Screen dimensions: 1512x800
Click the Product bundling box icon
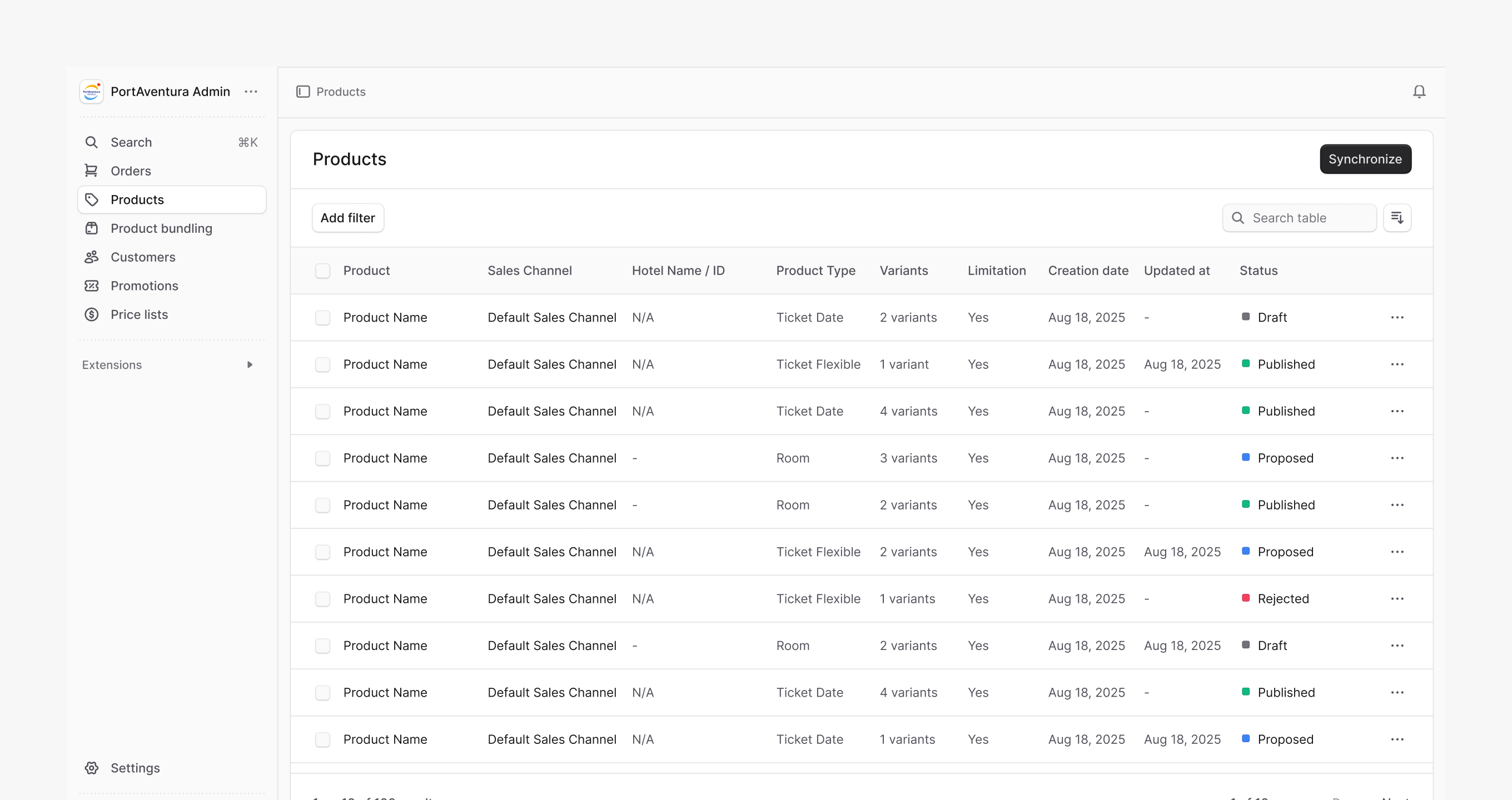(x=92, y=228)
